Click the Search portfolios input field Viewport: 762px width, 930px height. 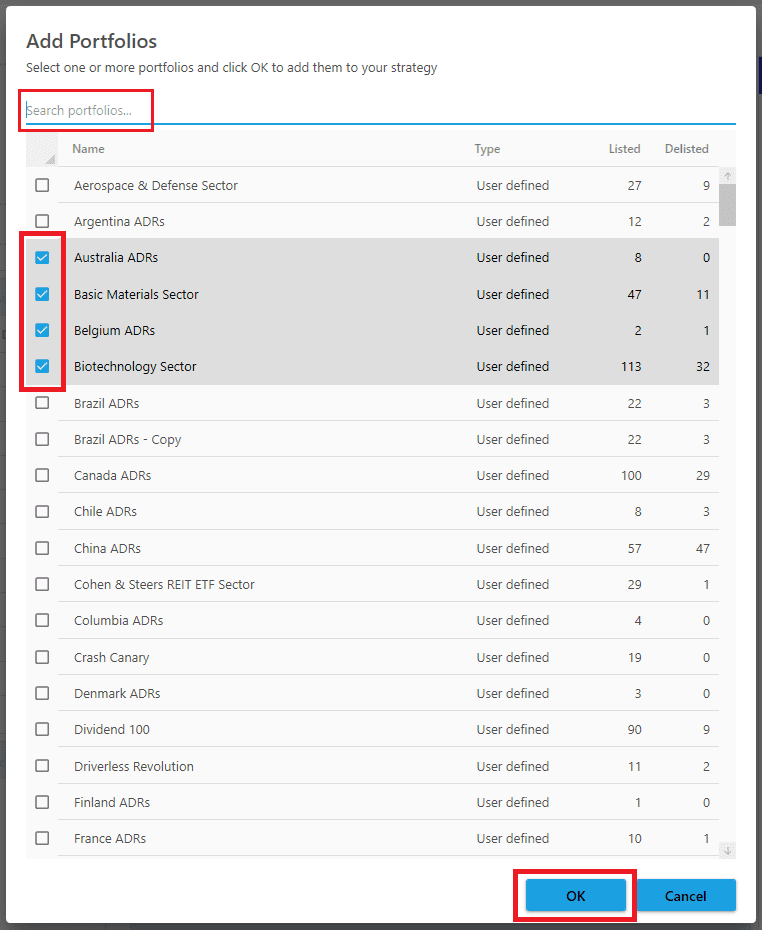[x=380, y=110]
